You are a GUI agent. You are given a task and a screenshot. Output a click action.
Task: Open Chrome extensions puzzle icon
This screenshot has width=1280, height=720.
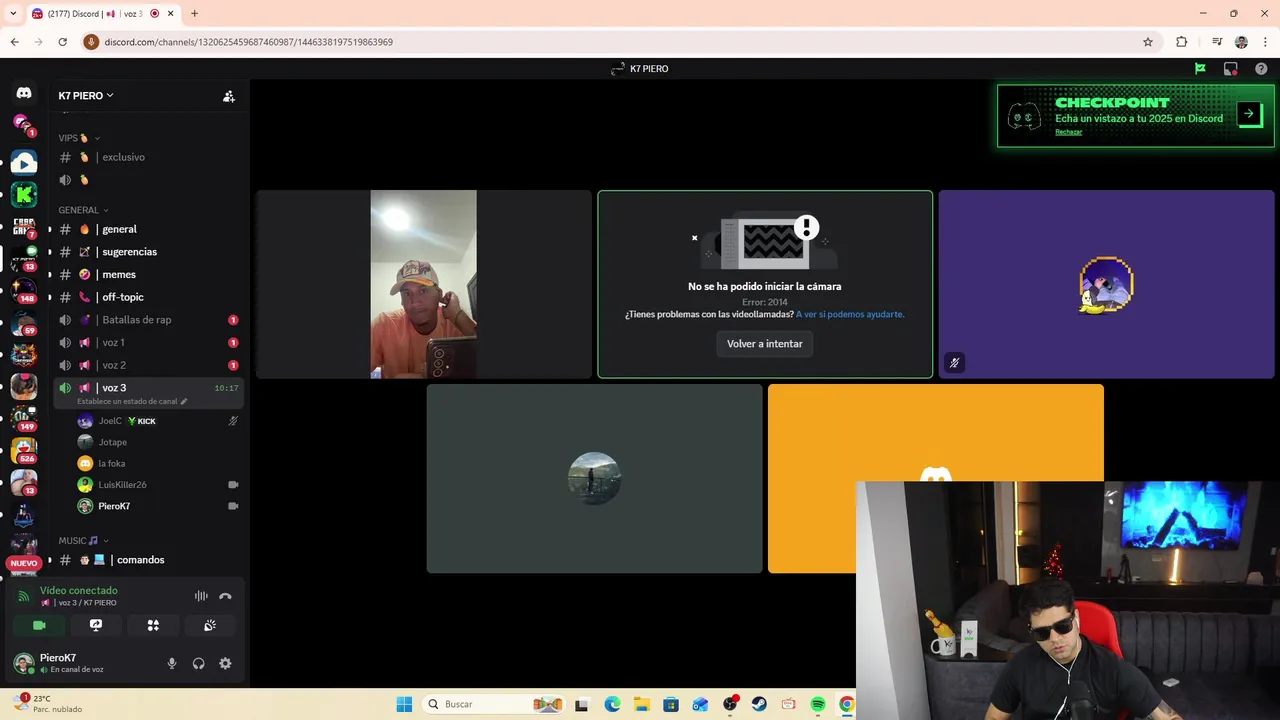pyautogui.click(x=1181, y=42)
